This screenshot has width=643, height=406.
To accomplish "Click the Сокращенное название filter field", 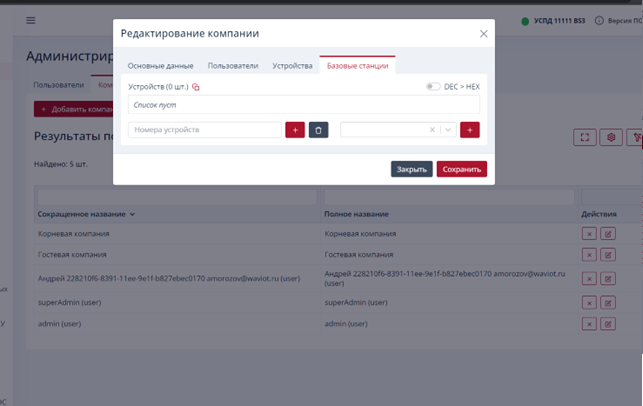I will point(177,197).
